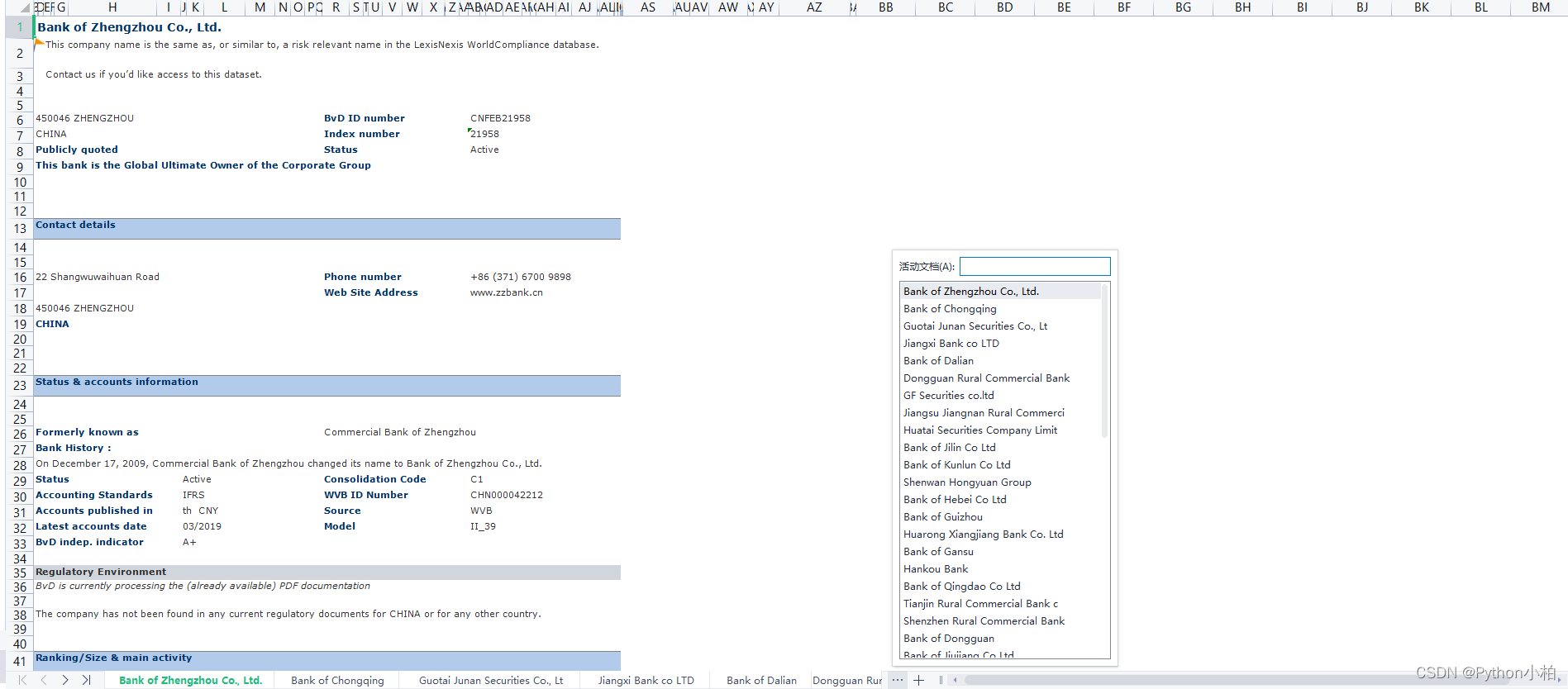Click the Ranking/Size & main activity header
The width and height of the screenshot is (1568, 689).
pyautogui.click(x=327, y=661)
